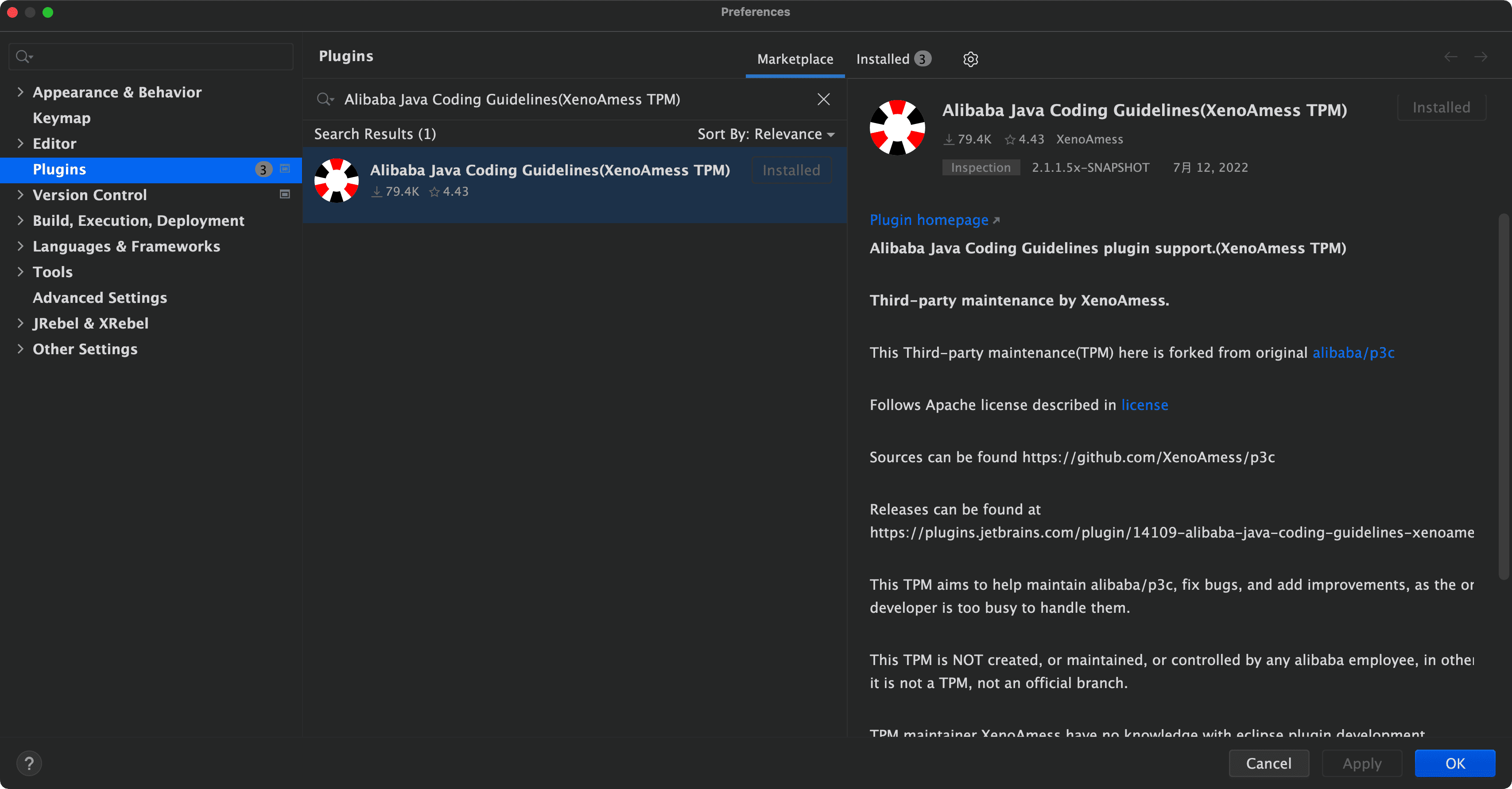The width and height of the screenshot is (1512, 789).
Task: Click the 'Third-party maintenance by XenoAmess.' heading
Action: pos(1019,300)
